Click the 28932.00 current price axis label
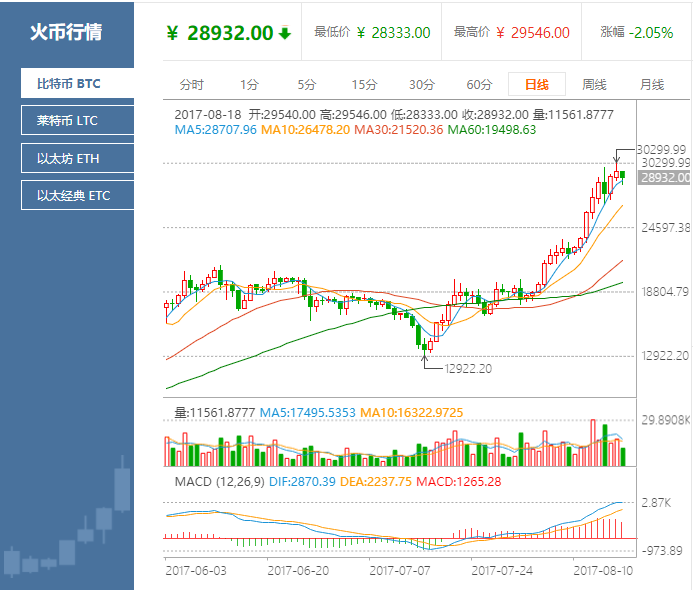The width and height of the screenshot is (693, 590). click(665, 177)
